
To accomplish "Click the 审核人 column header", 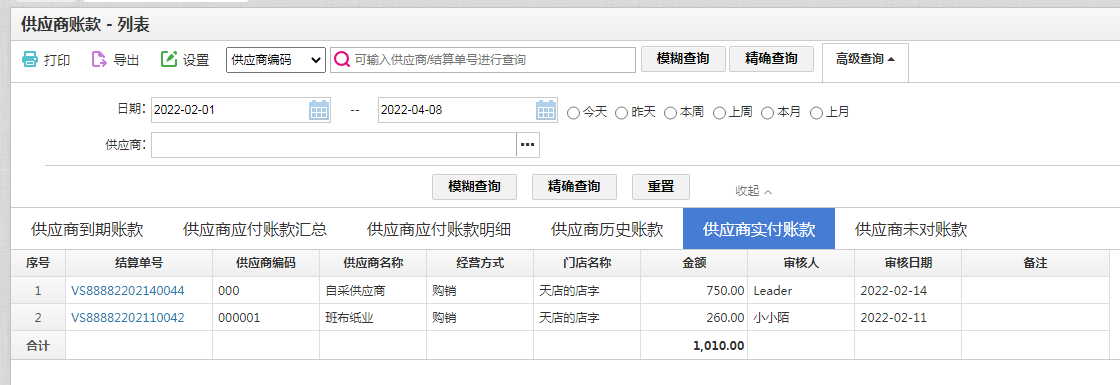I will point(801,263).
